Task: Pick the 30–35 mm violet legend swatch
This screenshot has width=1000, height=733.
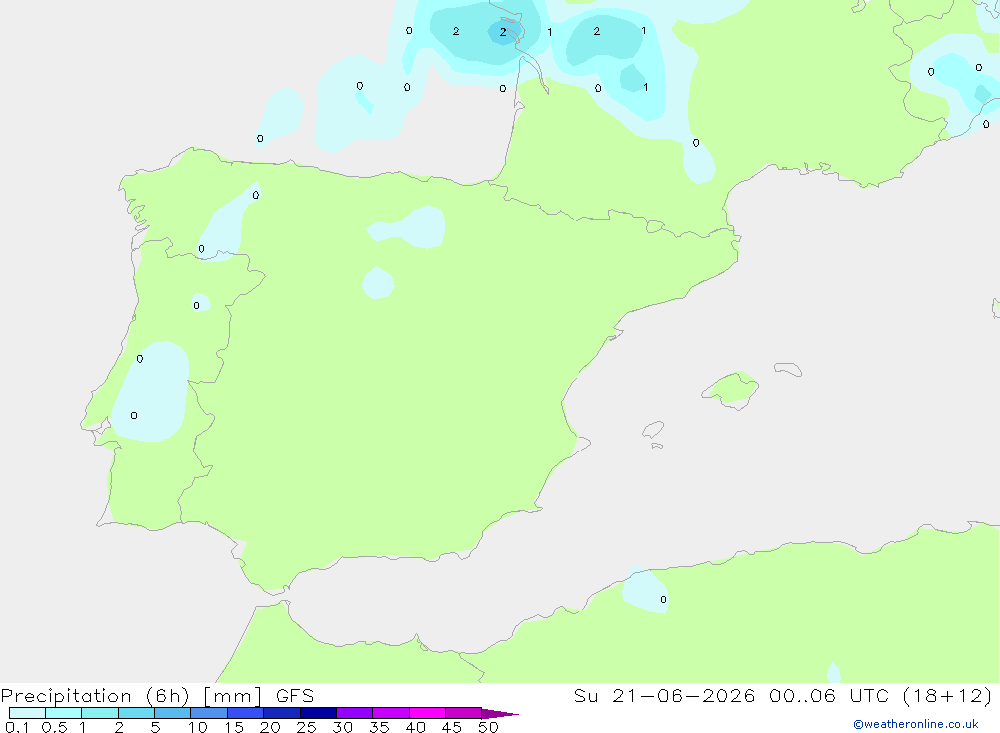Action: pos(355,713)
